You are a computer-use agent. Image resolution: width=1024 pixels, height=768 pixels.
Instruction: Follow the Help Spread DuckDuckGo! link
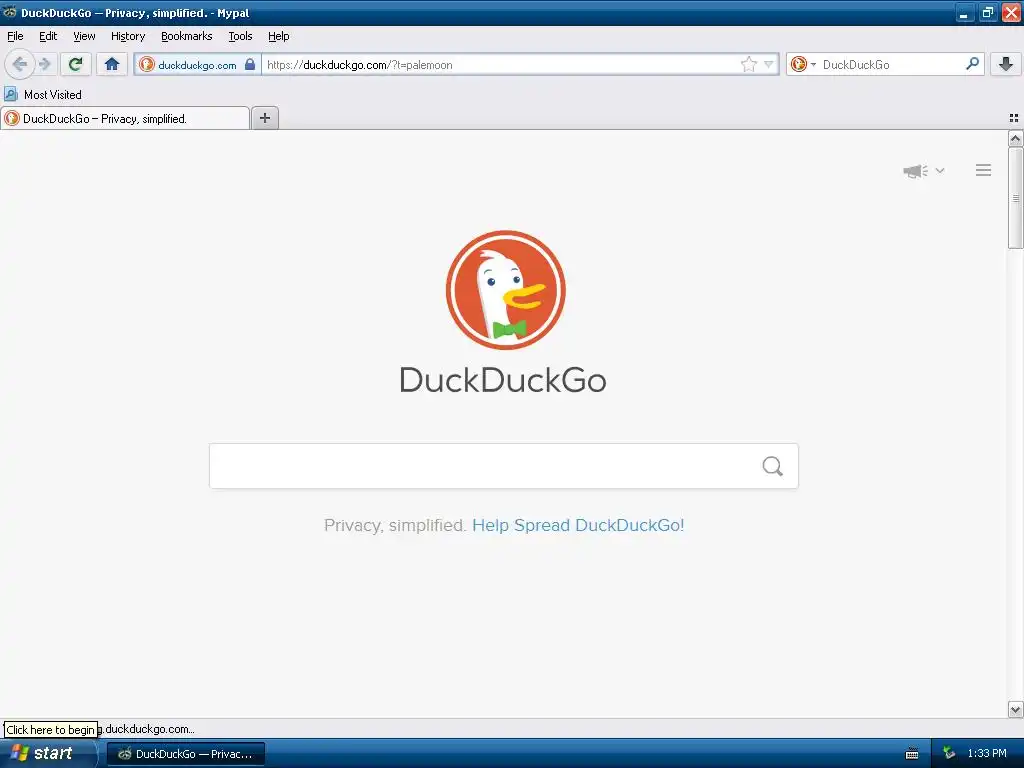click(578, 525)
